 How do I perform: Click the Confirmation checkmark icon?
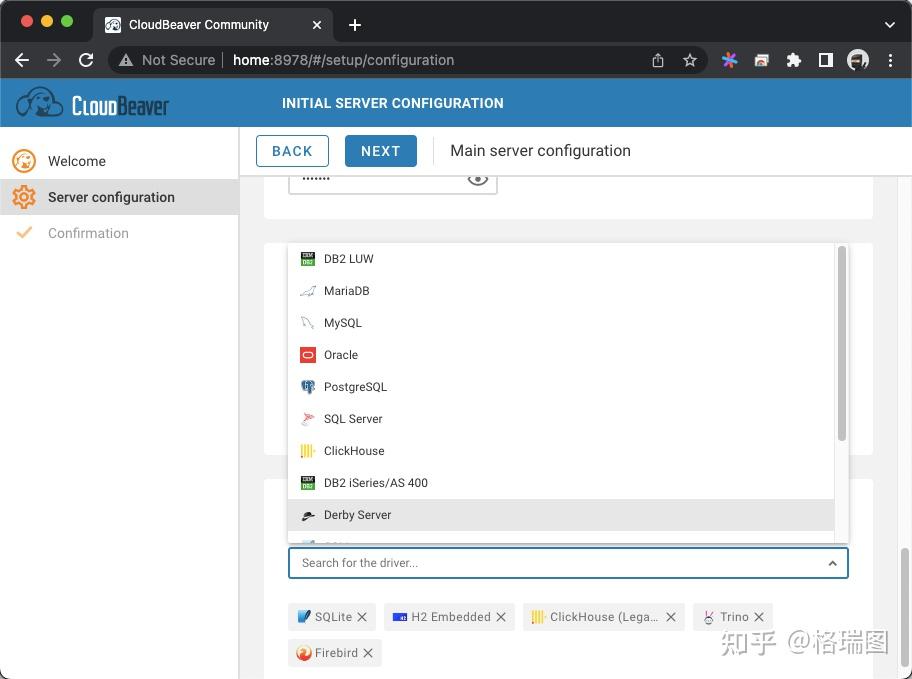[x=24, y=233]
